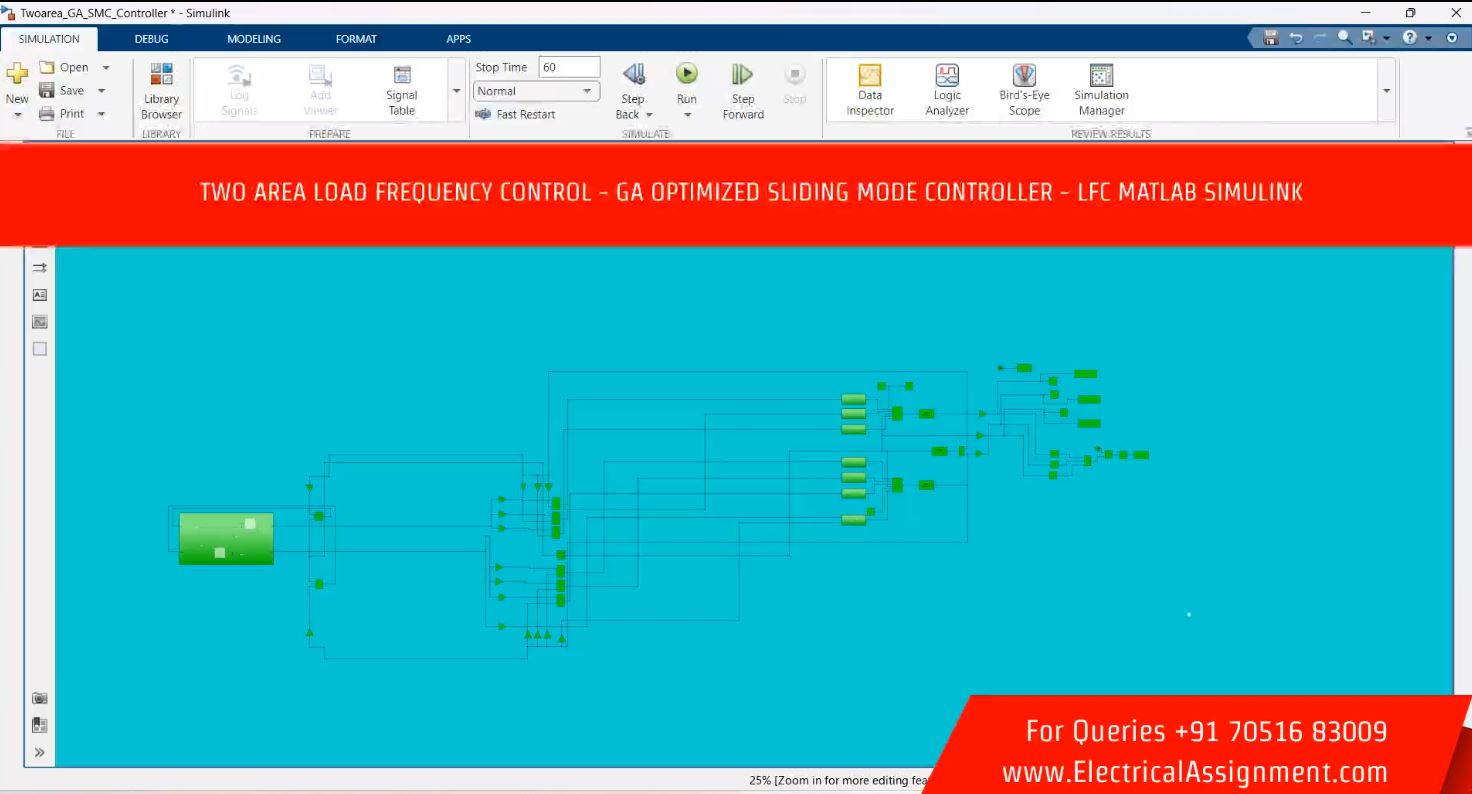Expand the left palette with double chevron
Screen dimensions: 1472x794
tap(40, 752)
